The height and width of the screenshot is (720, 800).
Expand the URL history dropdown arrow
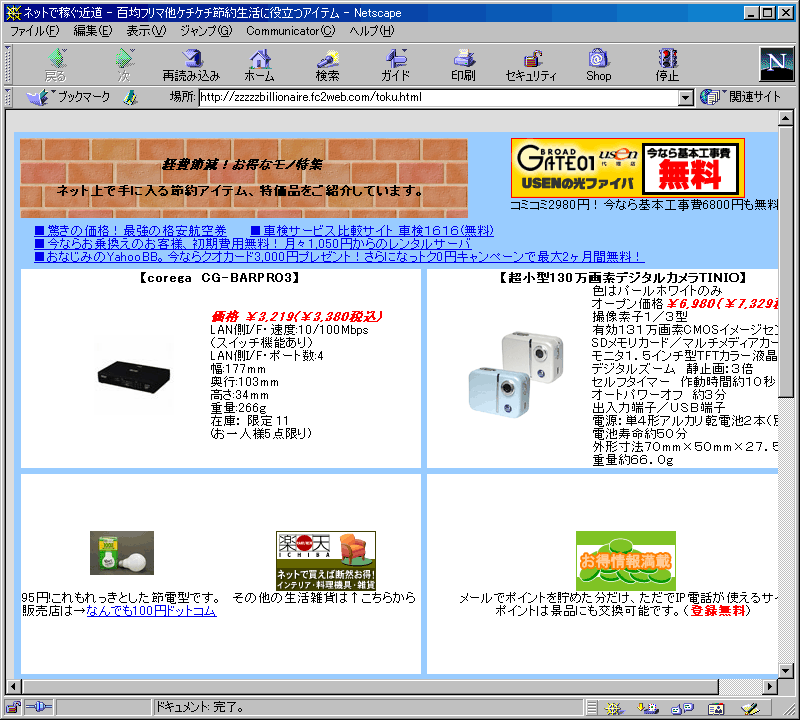click(686, 97)
